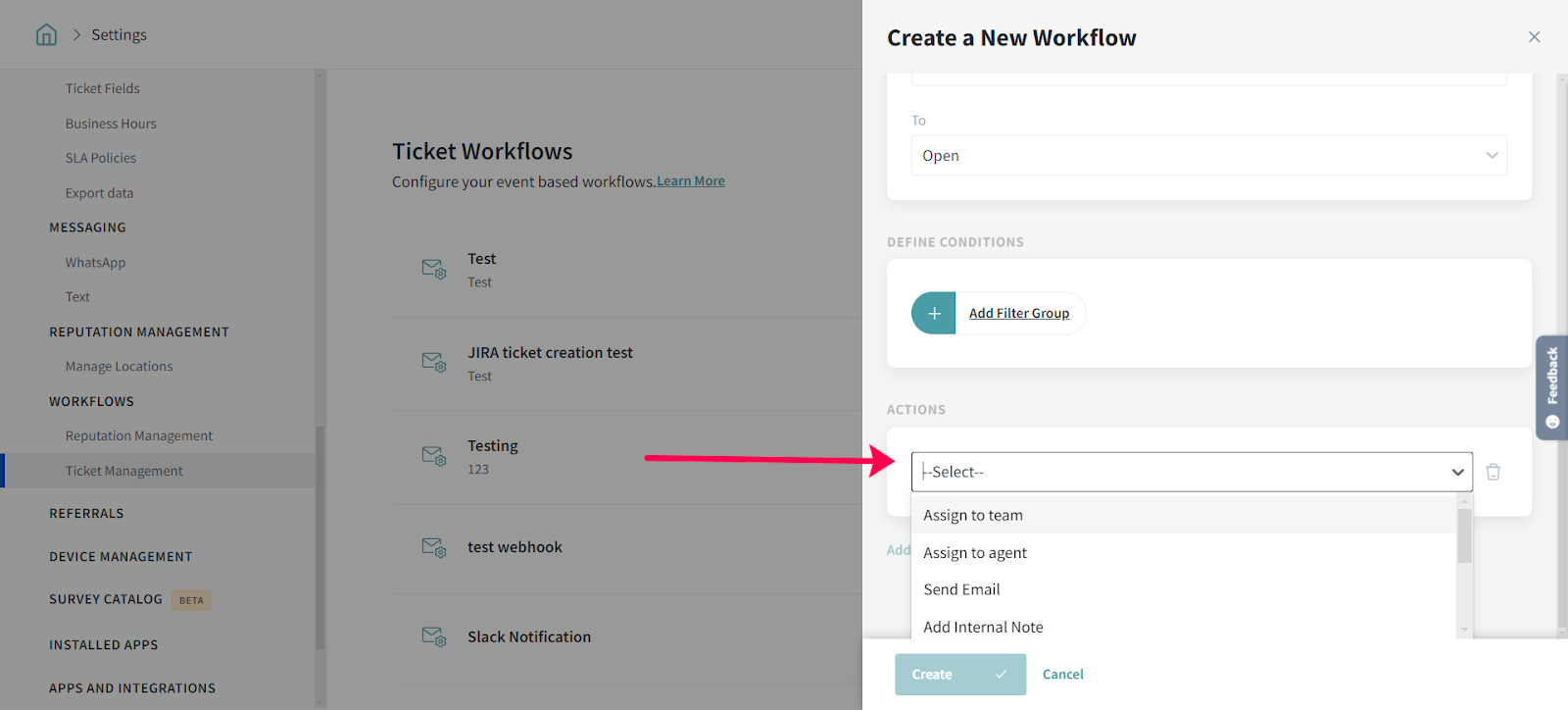1568x710 pixels.
Task: Open Reputation Management under Workflows
Action: [x=139, y=436]
